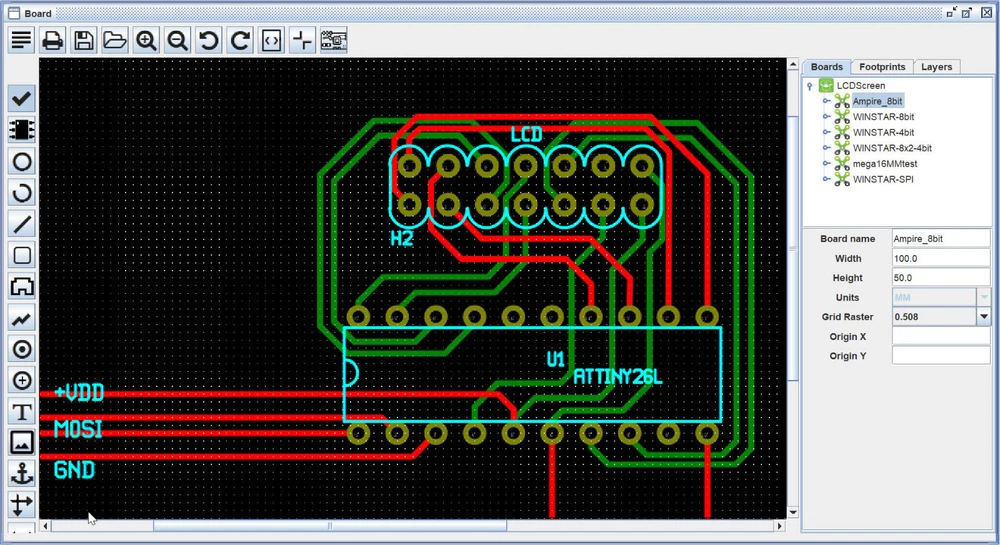Select the IC chip component tool
Screen dimensions: 1000x545
(22, 129)
